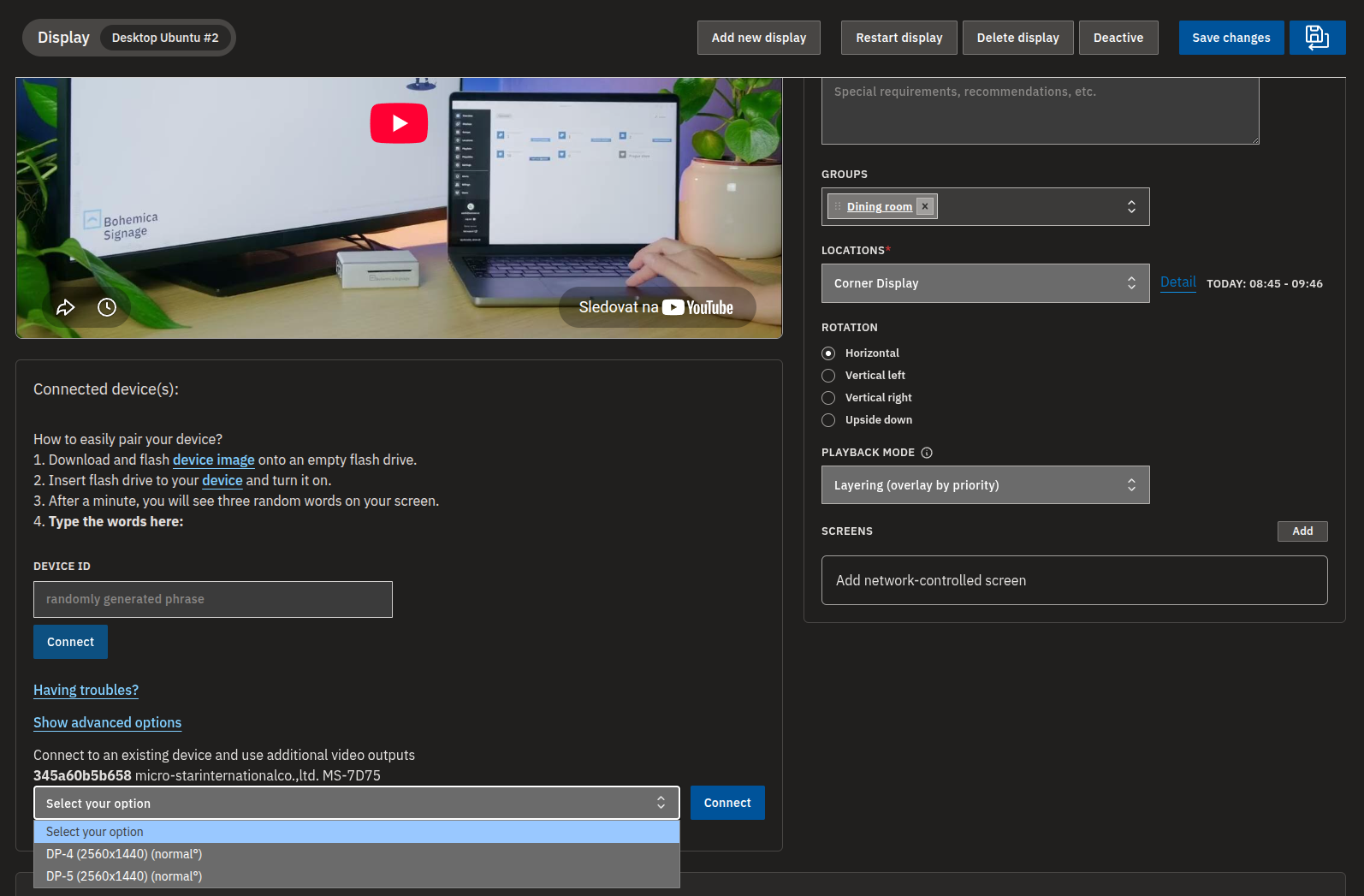This screenshot has height=896, width=1364.
Task: Focus the special requirements text area
Action: pos(1041,111)
